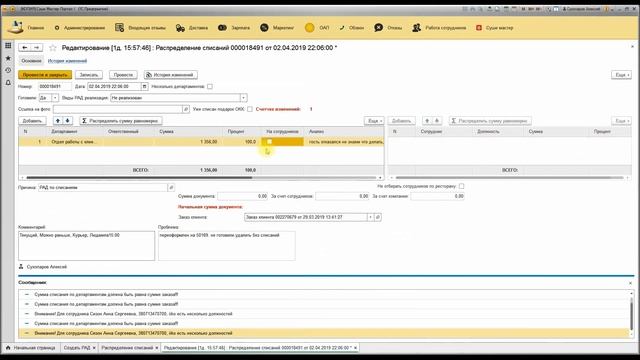The height and width of the screenshot is (360, 640).
Task: Go back with the left arrow button
Action: coord(24,48)
